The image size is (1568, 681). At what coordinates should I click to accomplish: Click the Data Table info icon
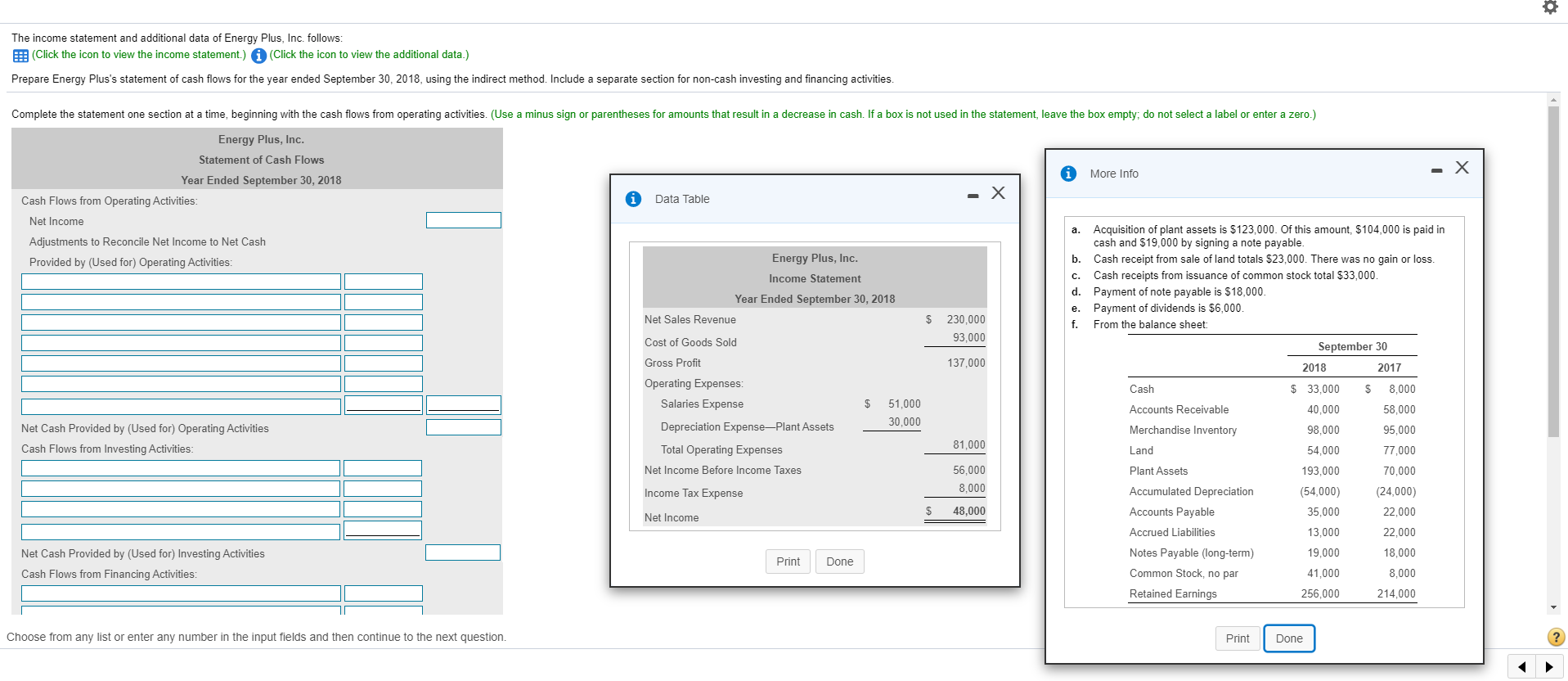633,199
